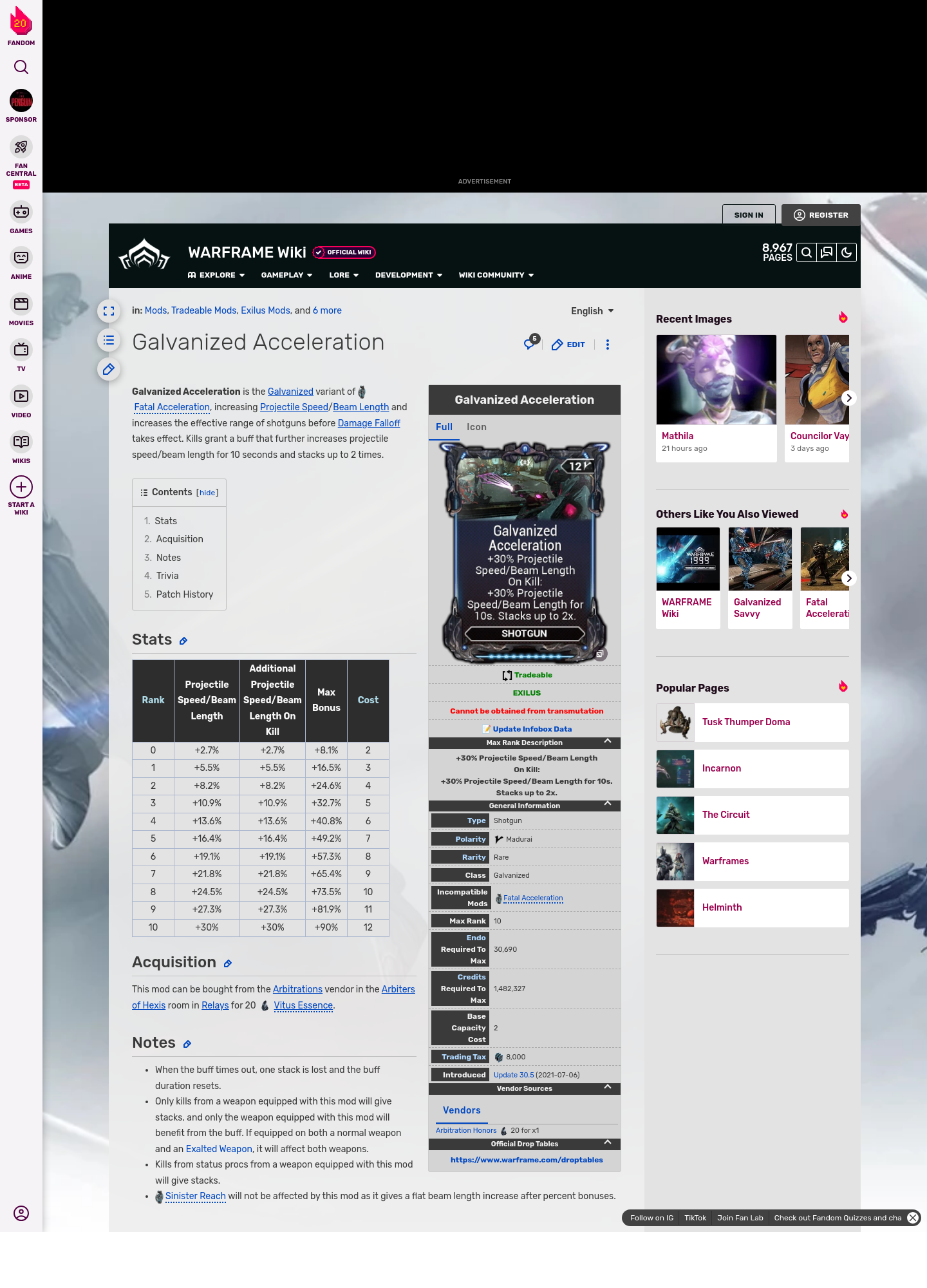Toggle dark theme moon icon
The width and height of the screenshot is (927, 1288).
pyautogui.click(x=847, y=252)
